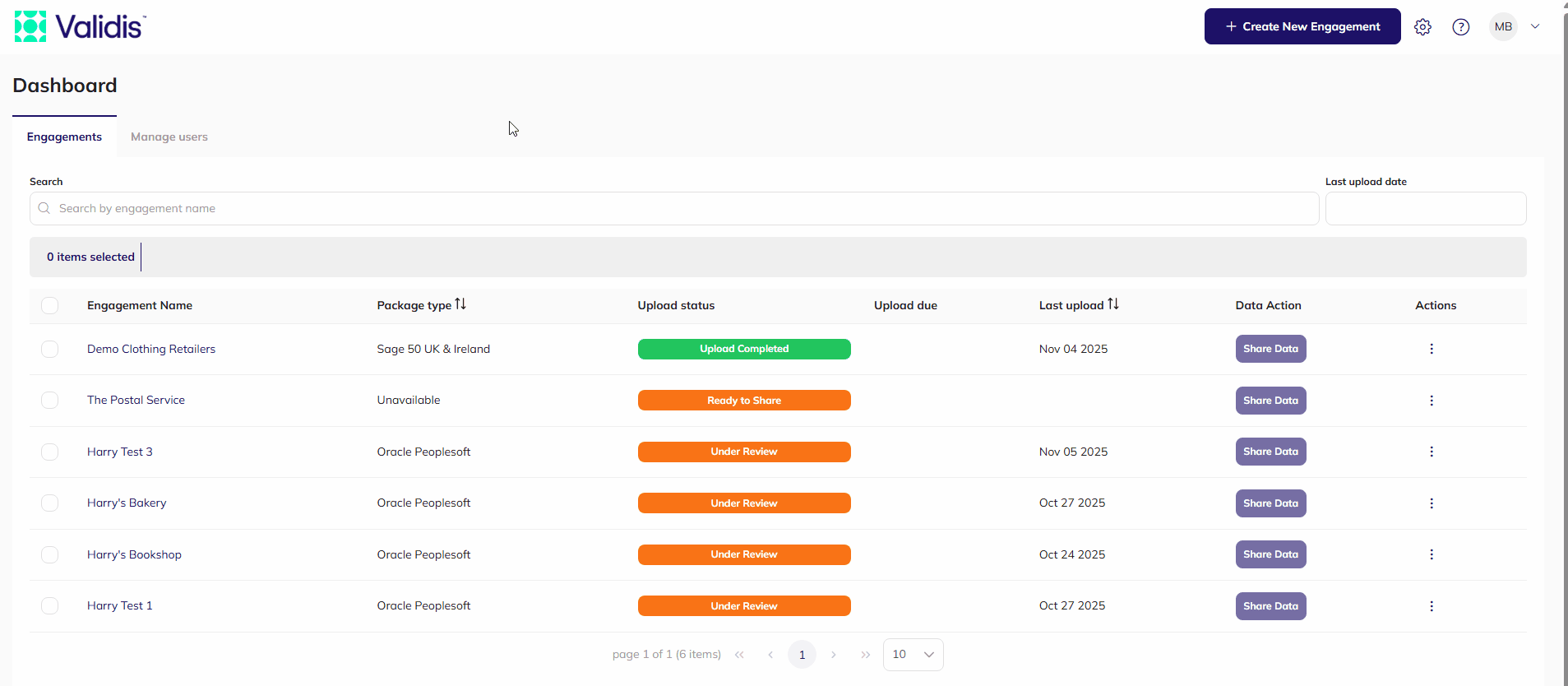Select The Postal Service checkbox
Viewport: 1568px width, 686px height.
coord(50,400)
